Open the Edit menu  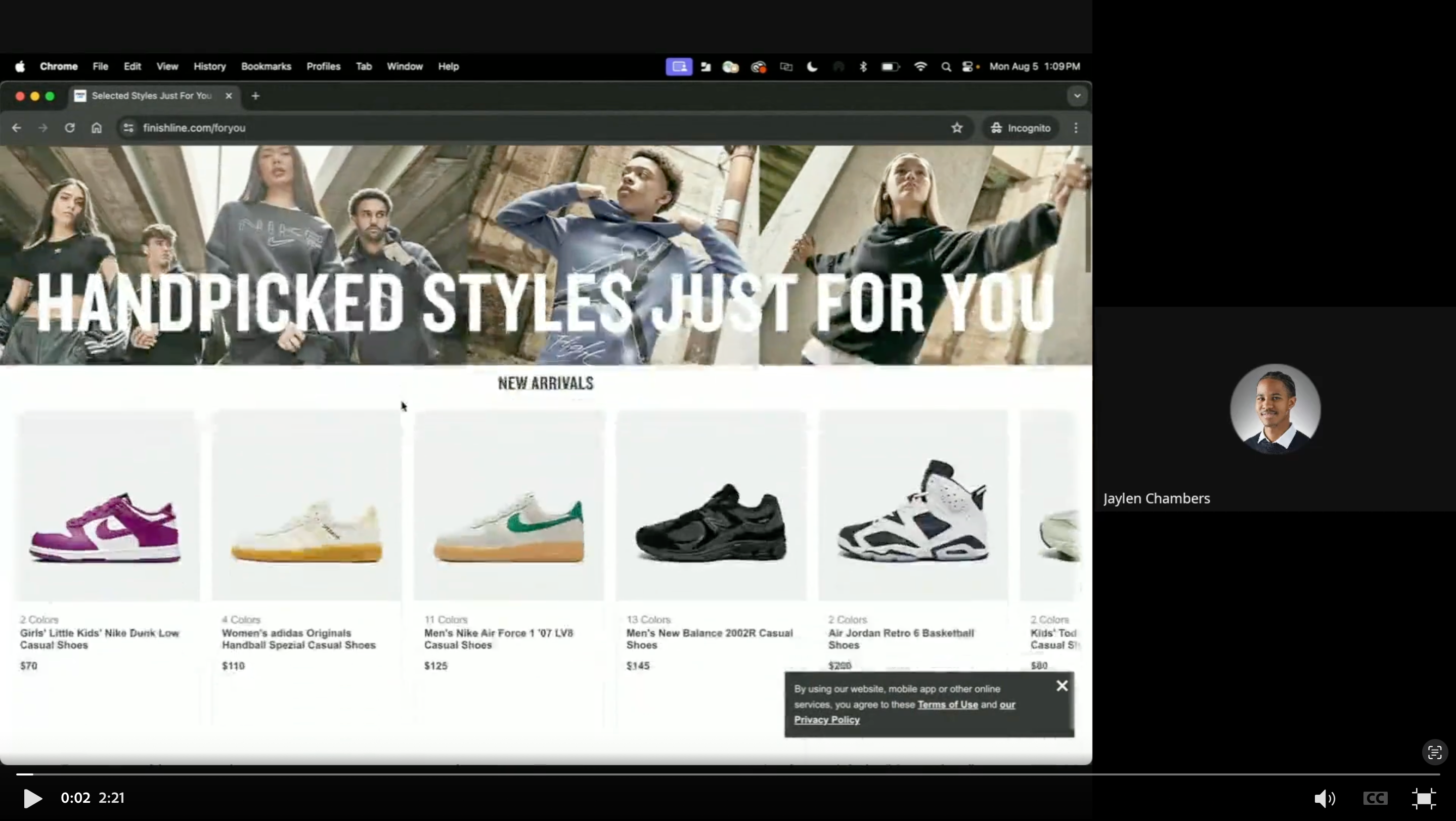tap(133, 67)
